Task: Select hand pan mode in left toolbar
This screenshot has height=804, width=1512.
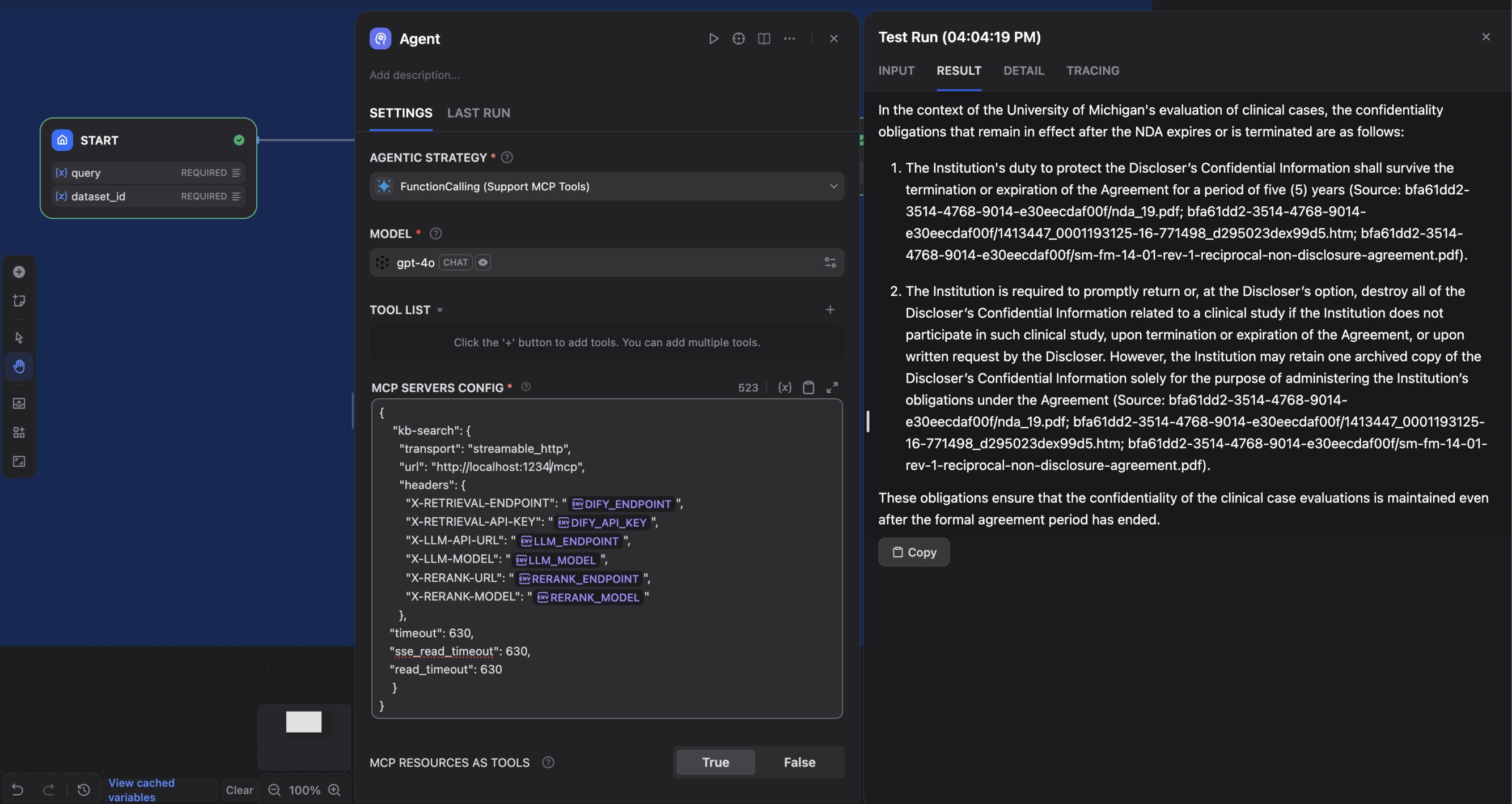Action: (19, 367)
